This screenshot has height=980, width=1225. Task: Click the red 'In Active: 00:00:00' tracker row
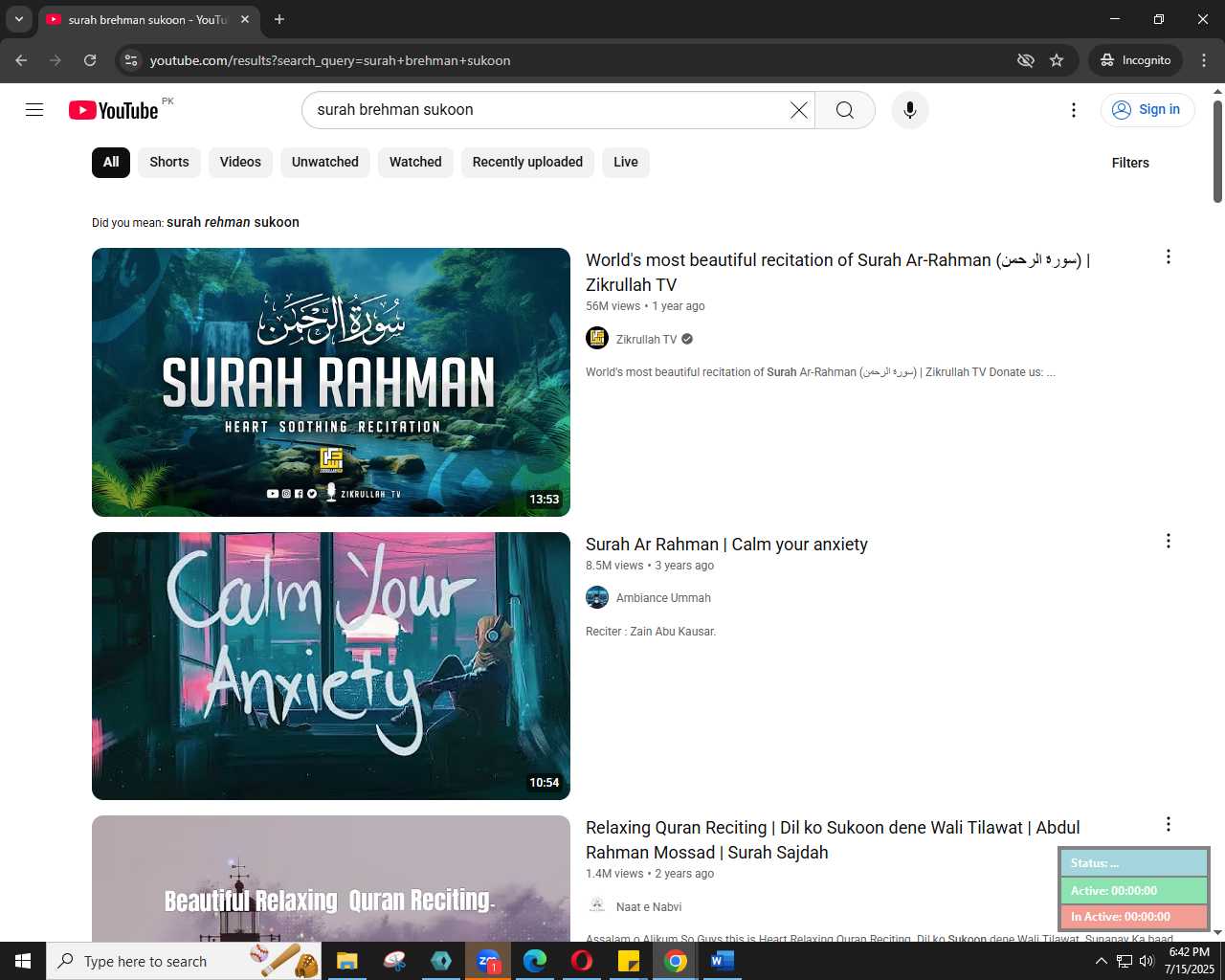tap(1134, 917)
